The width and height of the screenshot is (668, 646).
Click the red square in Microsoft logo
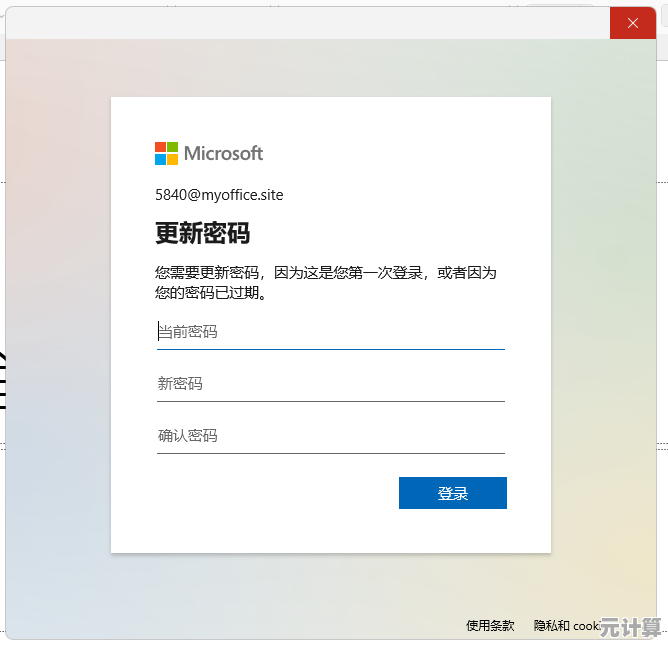tap(160, 147)
